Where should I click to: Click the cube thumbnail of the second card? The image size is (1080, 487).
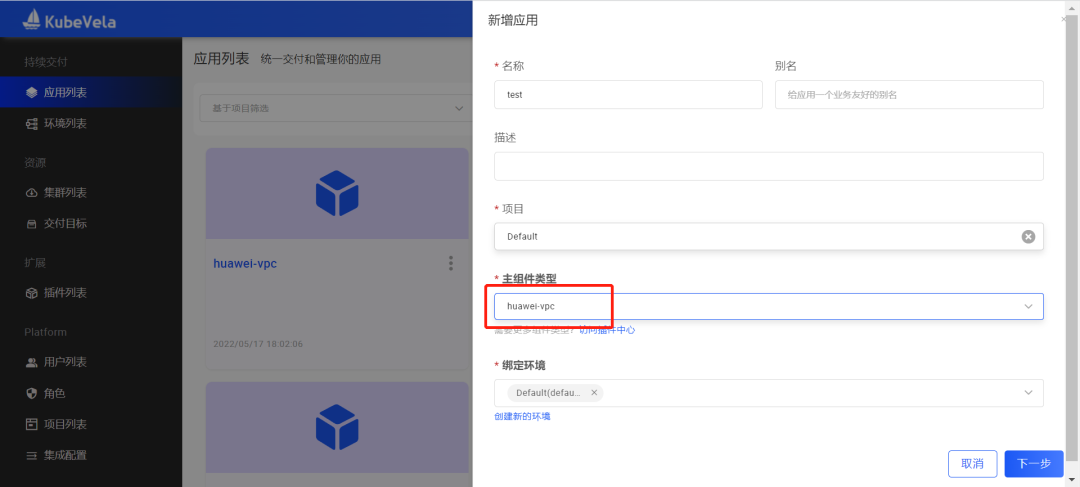pyautogui.click(x=337, y=427)
